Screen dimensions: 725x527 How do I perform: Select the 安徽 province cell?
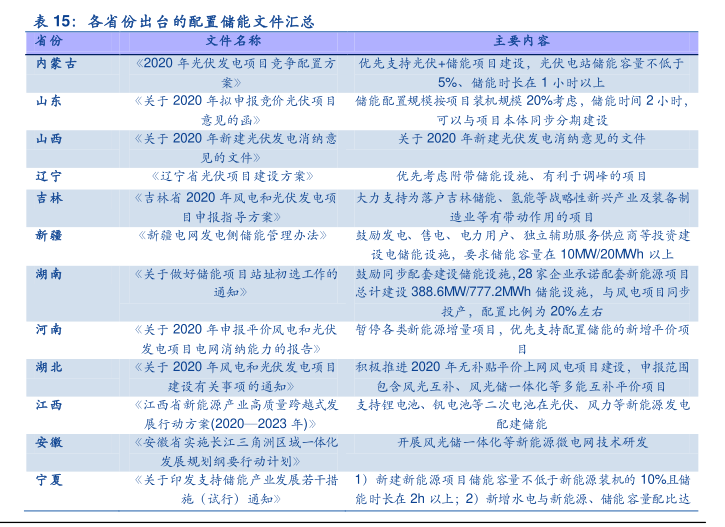pos(48,442)
